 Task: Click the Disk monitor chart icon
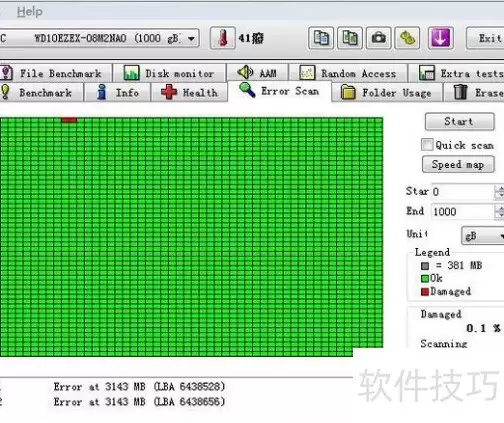131,73
